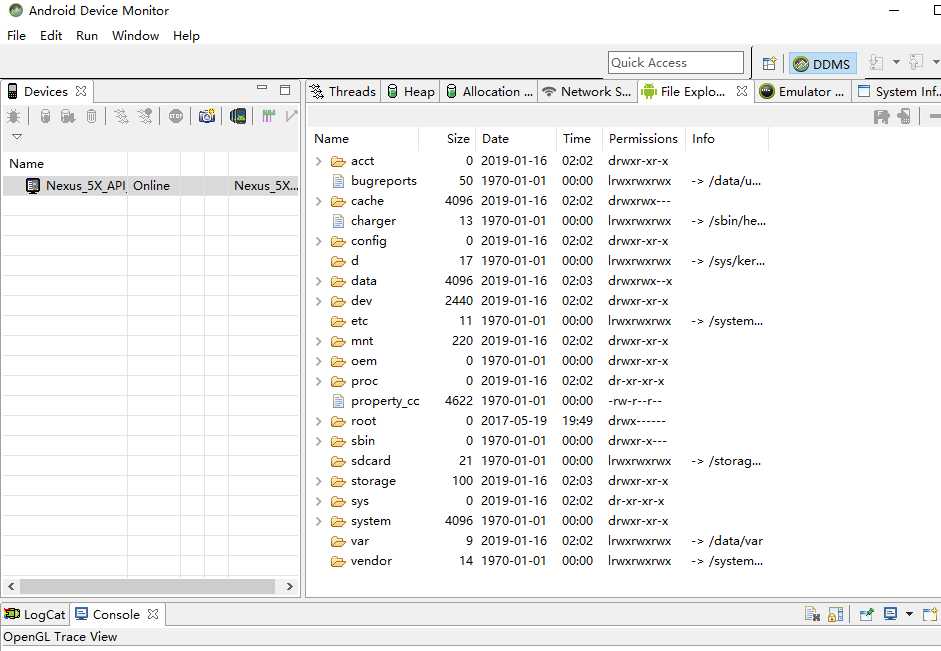The image size is (941, 651).
Task: Open the Run menu
Action: pyautogui.click(x=86, y=35)
